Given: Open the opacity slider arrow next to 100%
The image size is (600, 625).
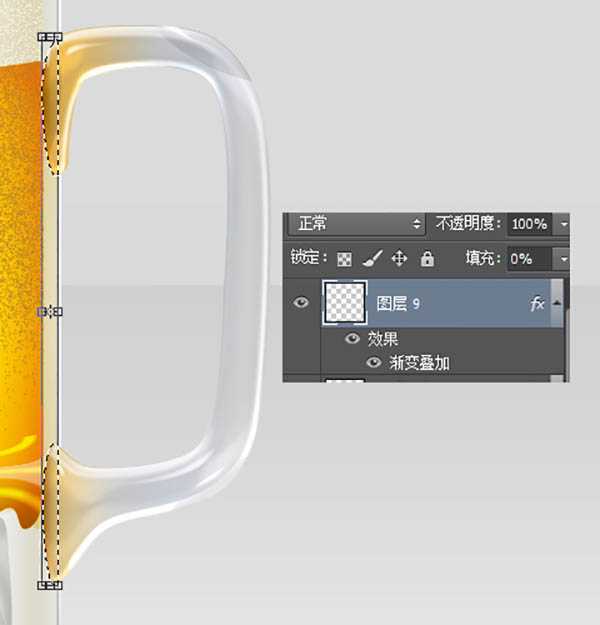Looking at the screenshot, I should tap(563, 224).
